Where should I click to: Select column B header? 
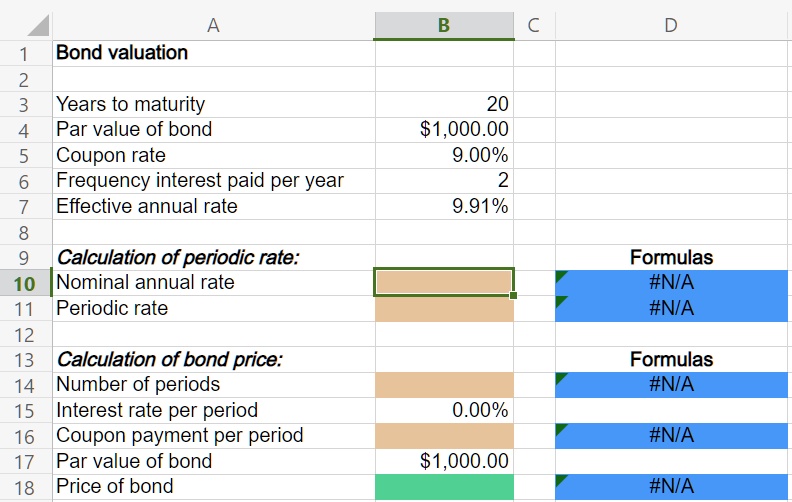[x=444, y=25]
